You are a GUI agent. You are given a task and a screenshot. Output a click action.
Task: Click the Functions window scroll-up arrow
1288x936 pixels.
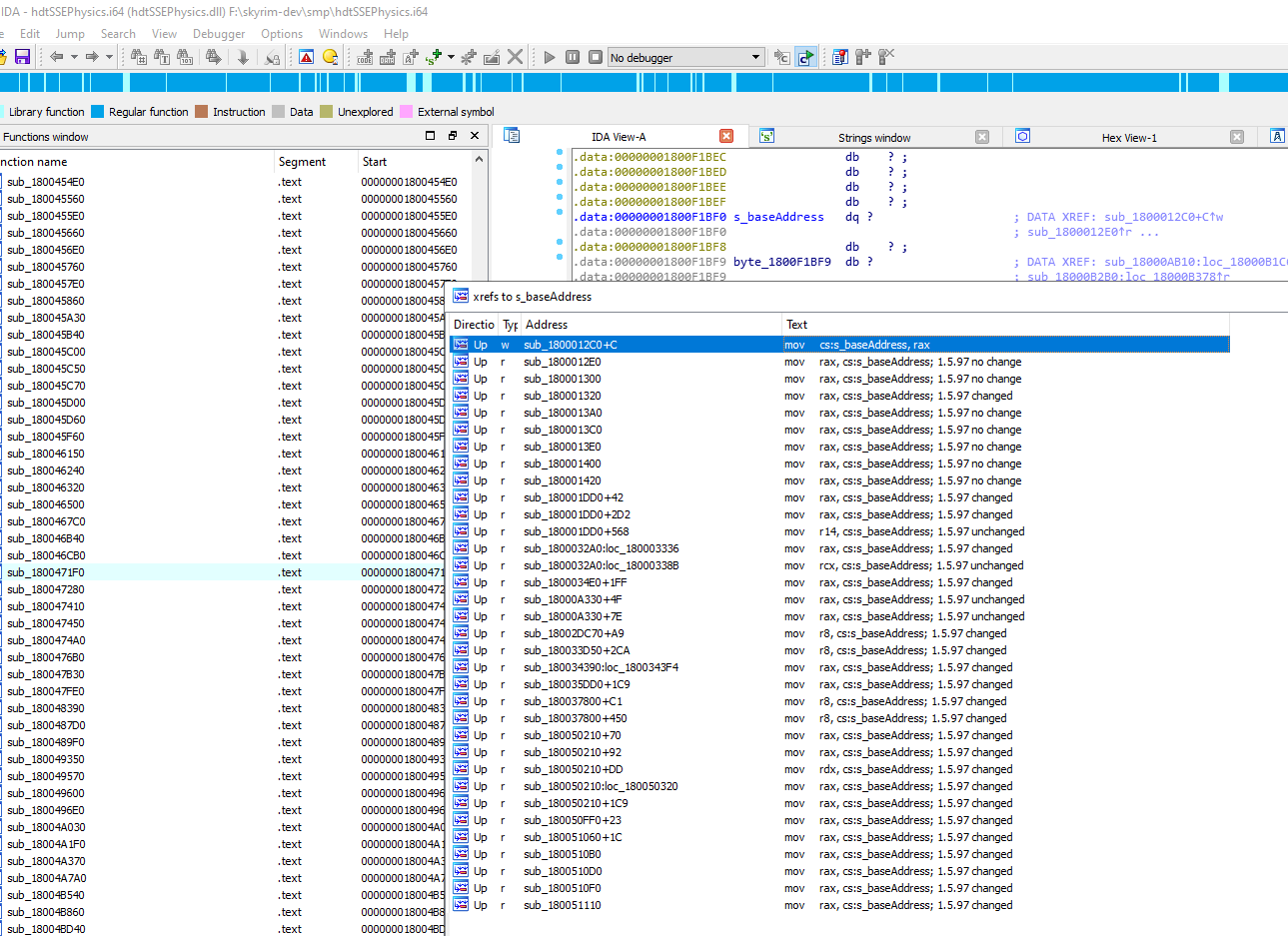tap(479, 160)
